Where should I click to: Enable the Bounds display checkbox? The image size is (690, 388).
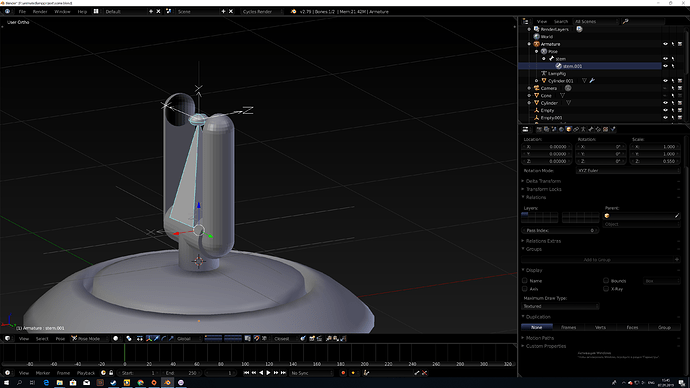pos(606,280)
